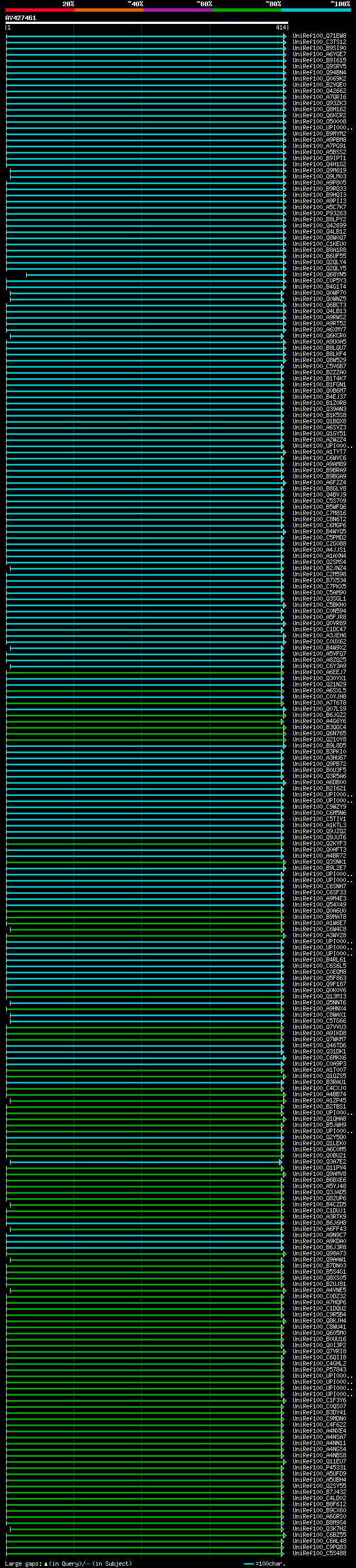Click the purple ~60% identity color segment
Image resolution: width=356 pixels, height=1568 pixels.
(x=177, y=10)
